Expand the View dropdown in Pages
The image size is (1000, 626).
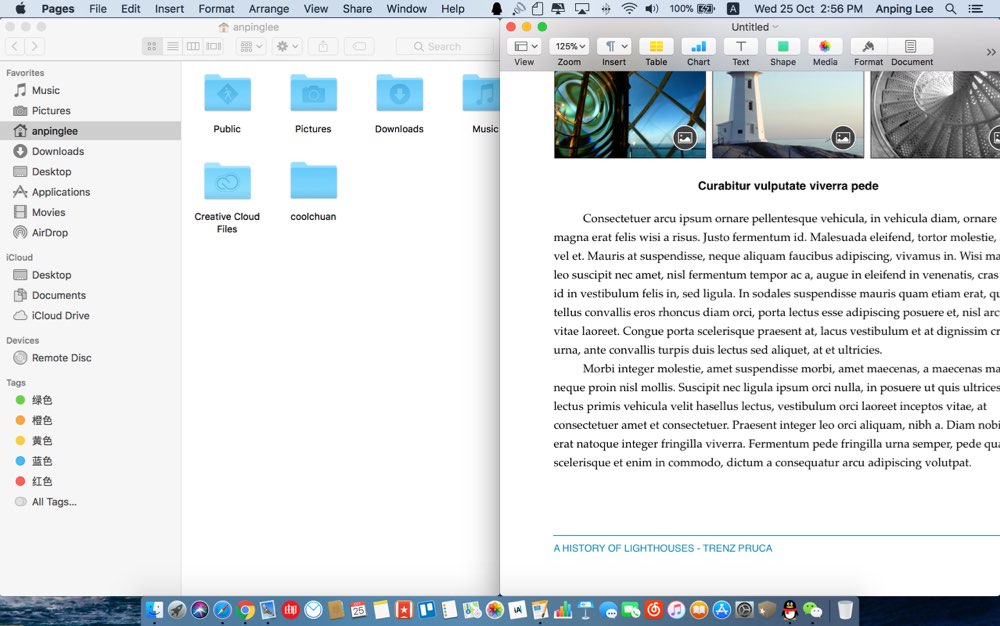[524, 47]
